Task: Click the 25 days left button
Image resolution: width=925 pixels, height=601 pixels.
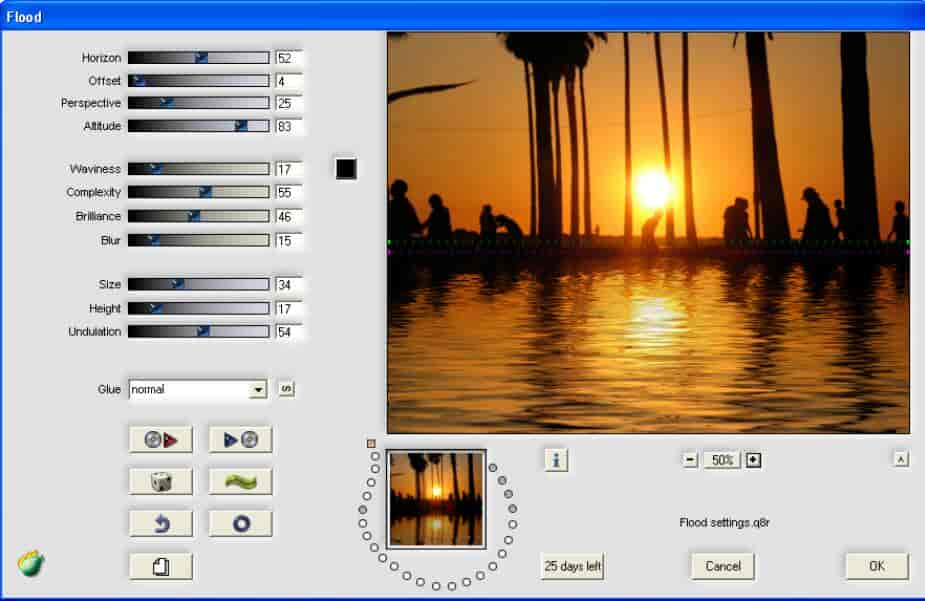Action: point(573,566)
